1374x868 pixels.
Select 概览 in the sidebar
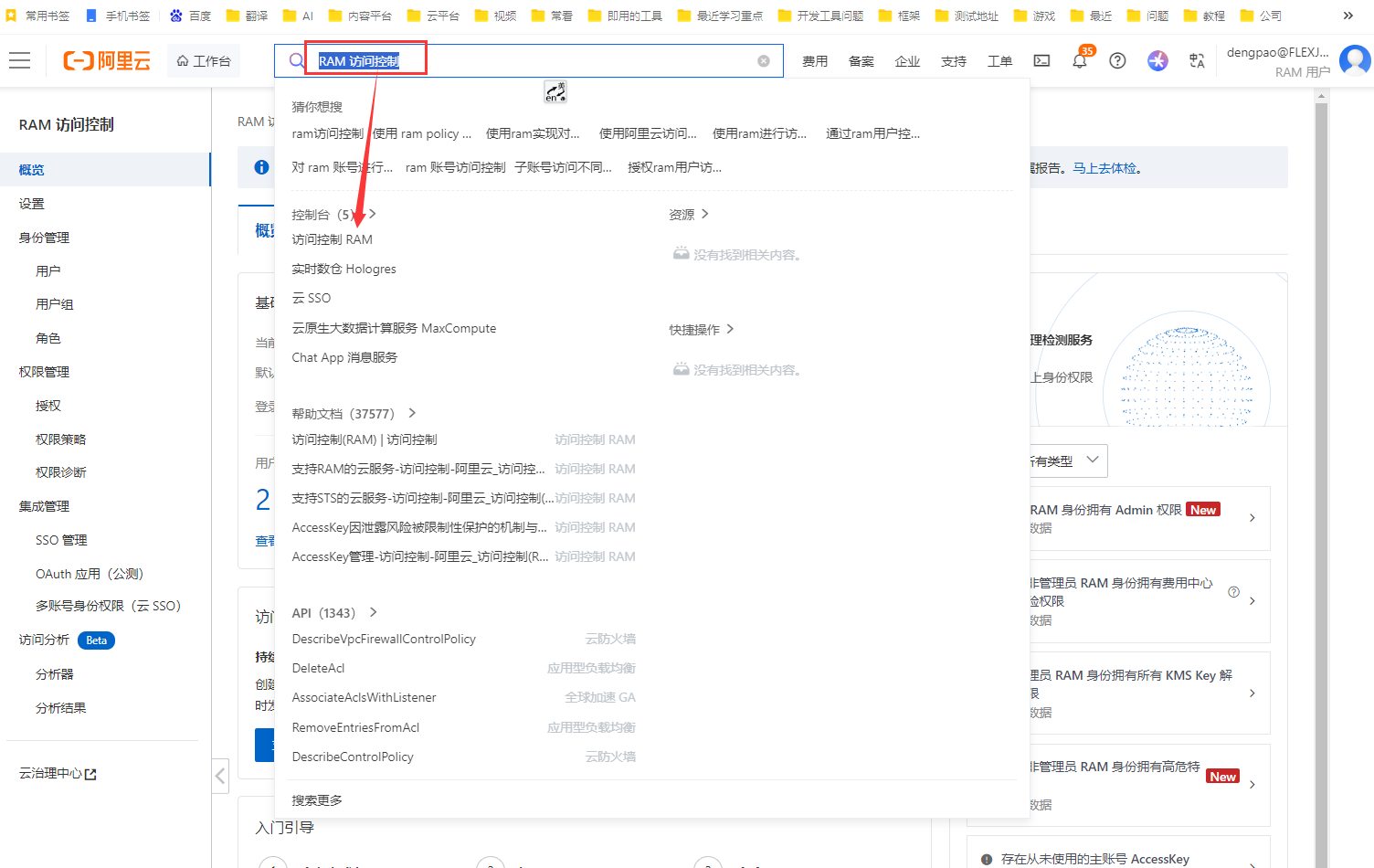105,170
